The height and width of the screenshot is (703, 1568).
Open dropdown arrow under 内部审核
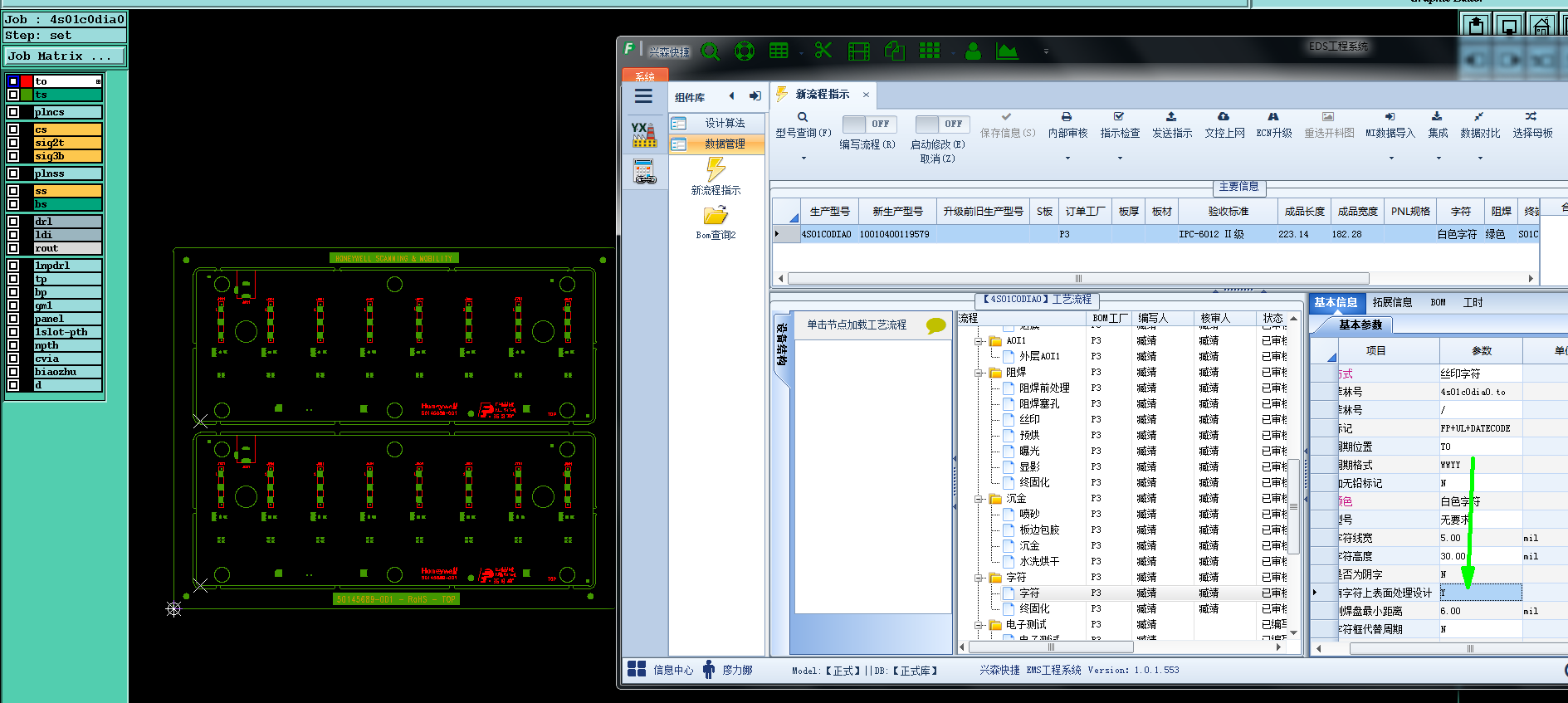point(1067,158)
